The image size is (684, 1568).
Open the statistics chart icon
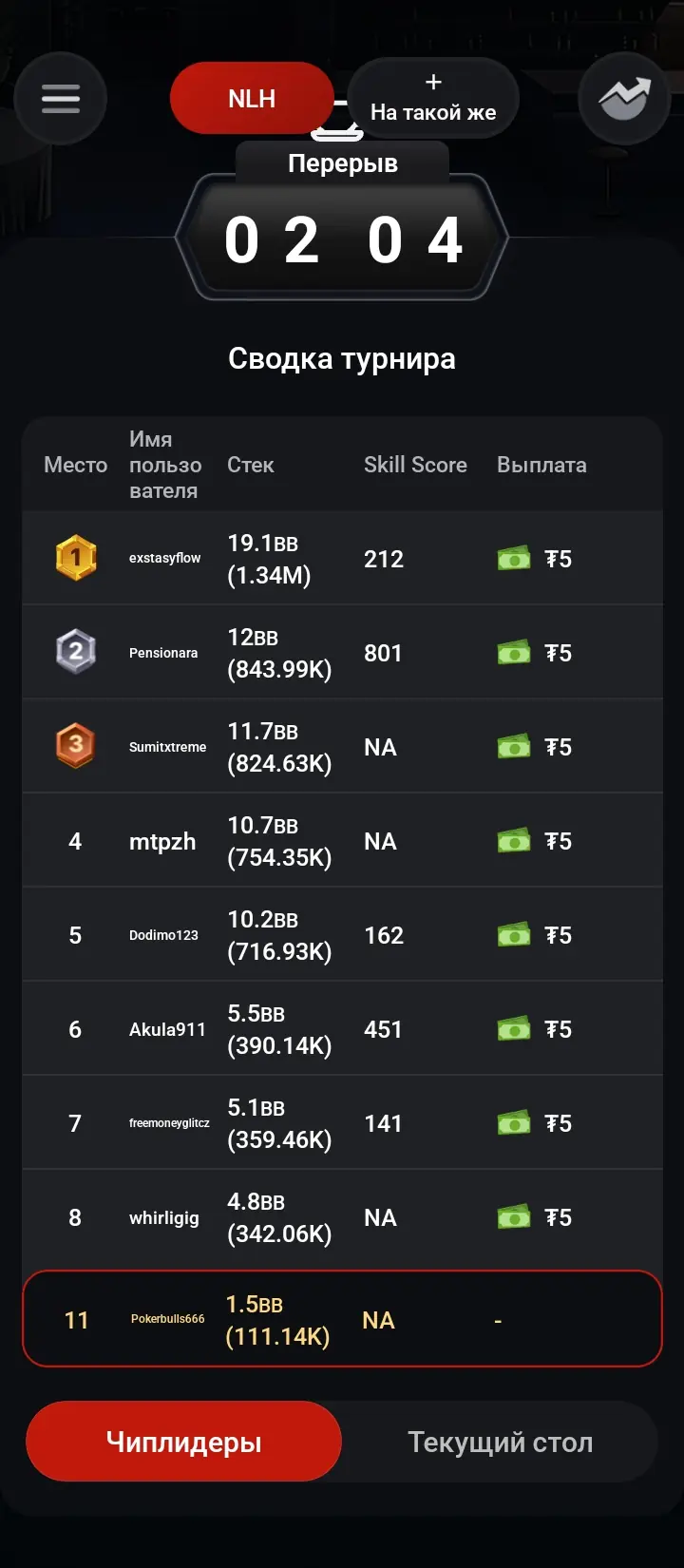(x=624, y=99)
